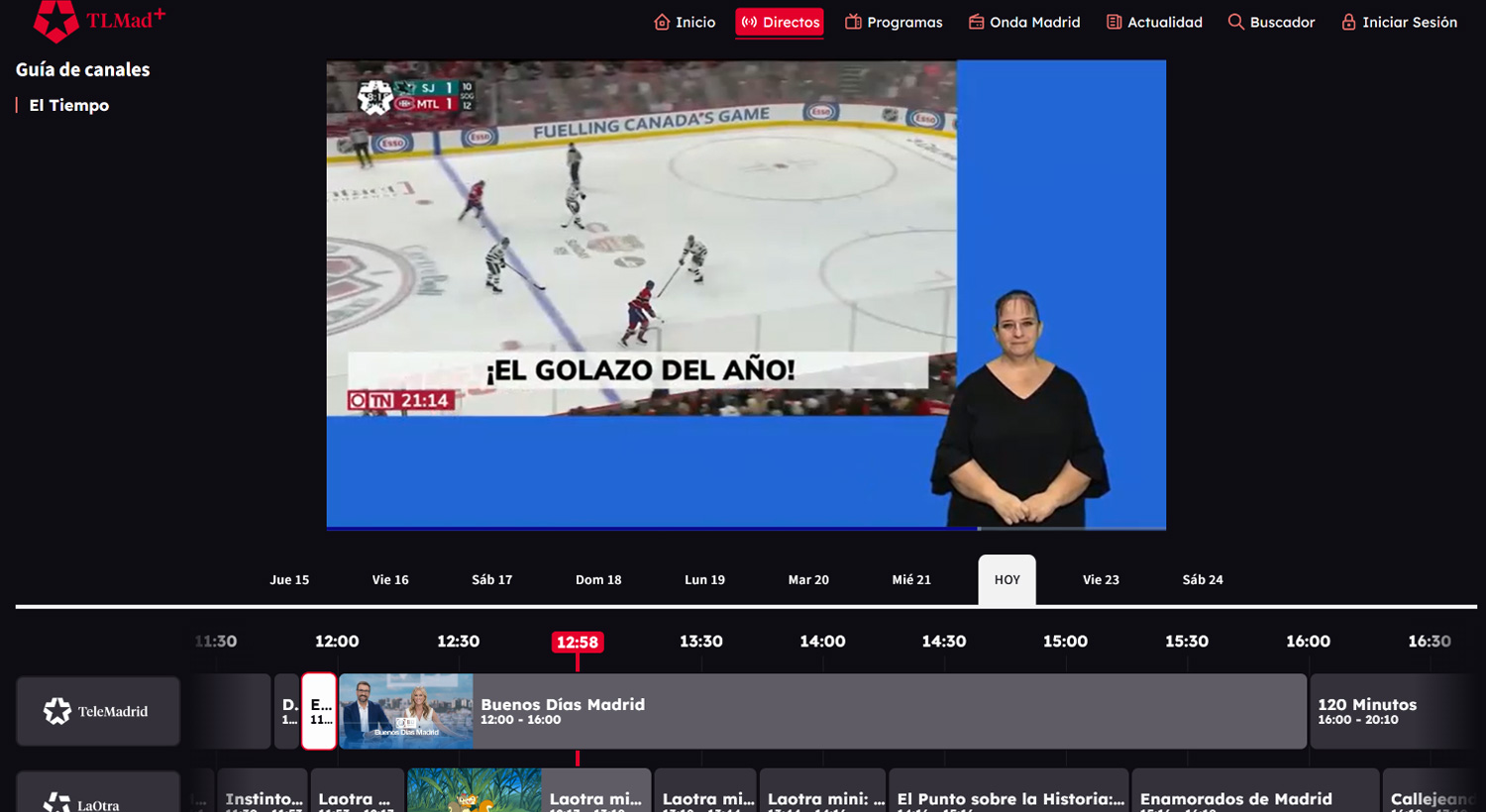Select the Vie 16 day tab

click(x=390, y=580)
